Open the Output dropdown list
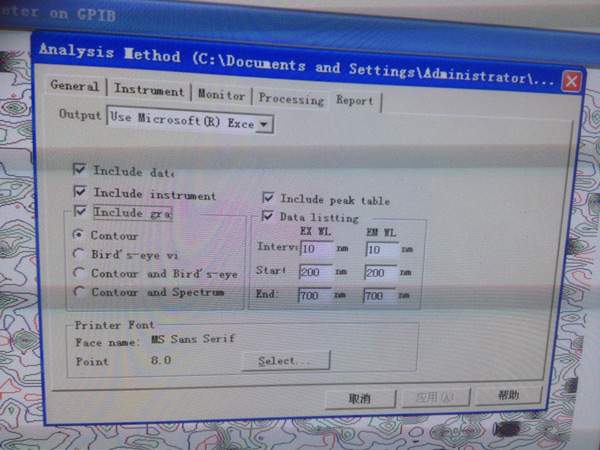The height and width of the screenshot is (450, 600). point(263,124)
